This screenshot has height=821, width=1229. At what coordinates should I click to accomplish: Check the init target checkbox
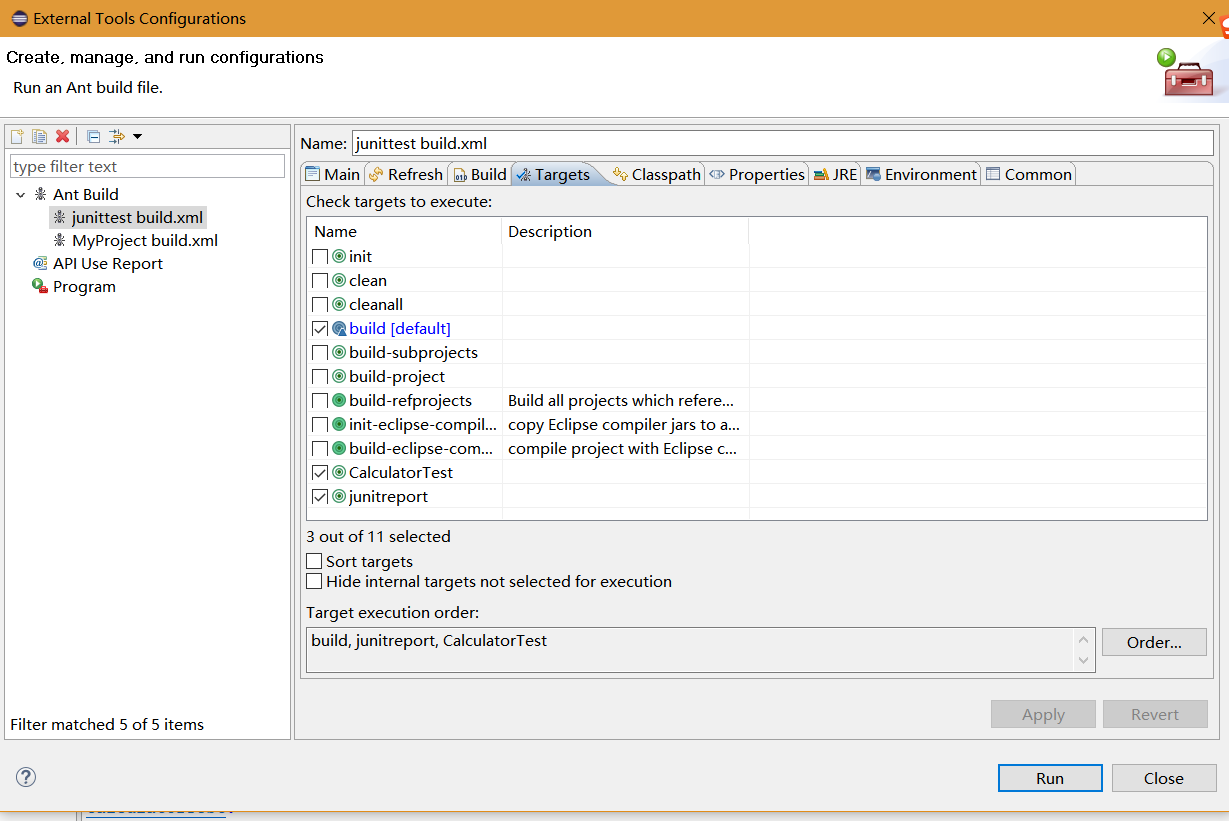click(320, 256)
